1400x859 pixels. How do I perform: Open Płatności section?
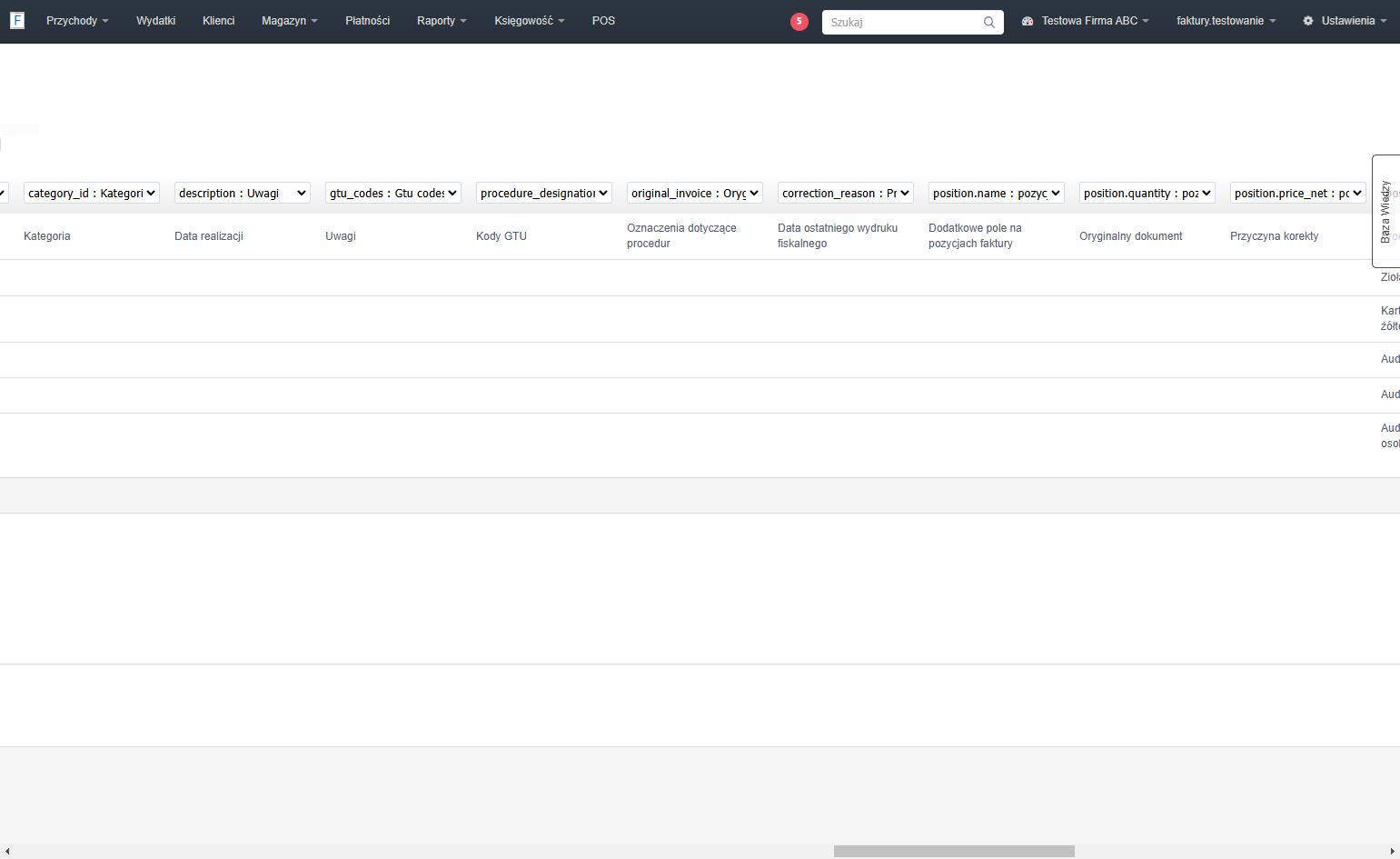pyautogui.click(x=367, y=21)
